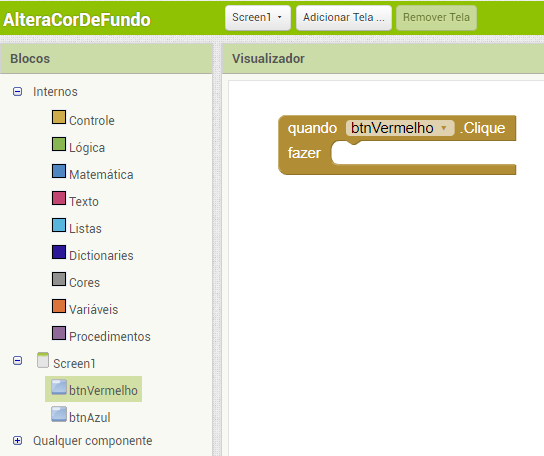Click the green Lógica block icon
Screen dimensions: 544x456
click(59, 144)
